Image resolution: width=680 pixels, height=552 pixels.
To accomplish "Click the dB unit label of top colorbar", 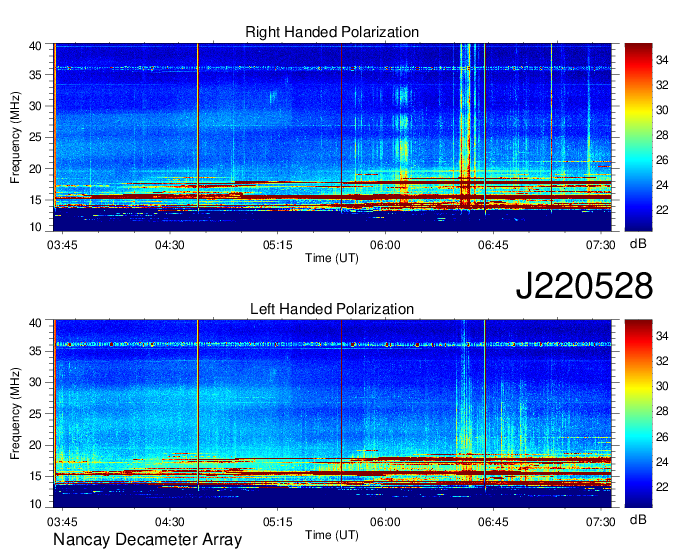I will [638, 244].
